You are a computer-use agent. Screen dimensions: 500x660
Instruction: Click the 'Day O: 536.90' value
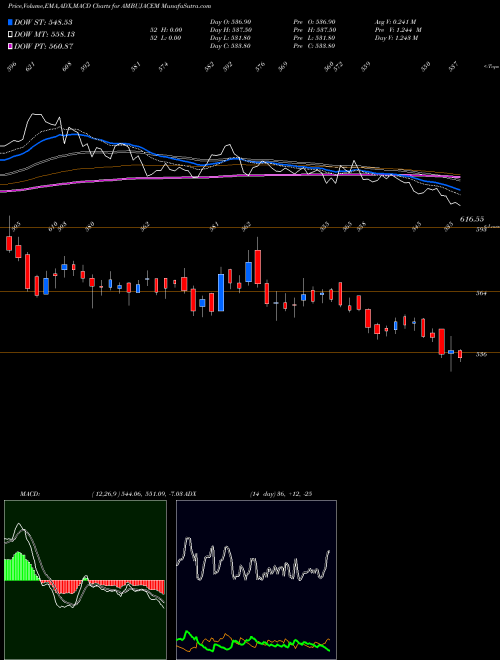pos(230,22)
